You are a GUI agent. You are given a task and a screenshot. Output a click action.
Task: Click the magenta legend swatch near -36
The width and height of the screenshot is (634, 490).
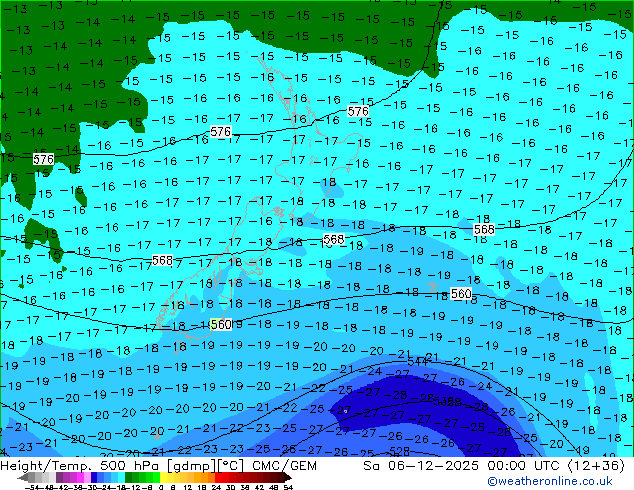coord(80,477)
